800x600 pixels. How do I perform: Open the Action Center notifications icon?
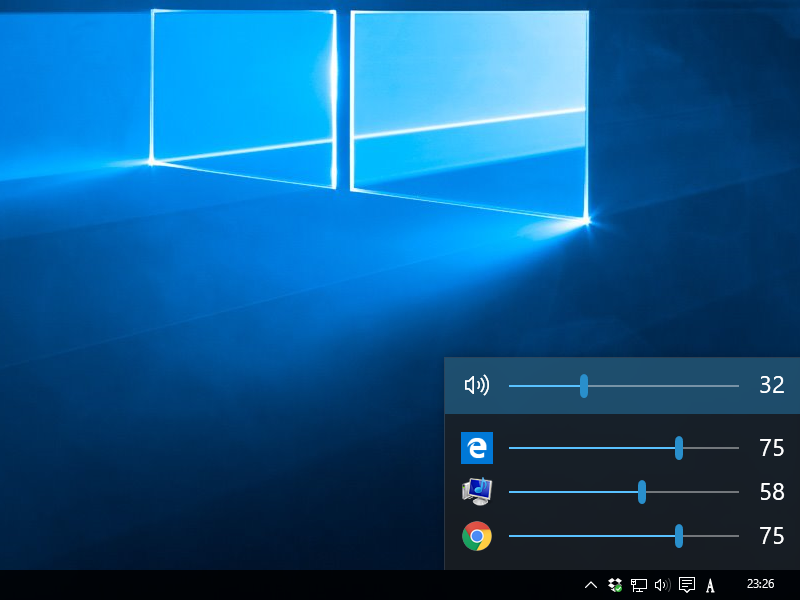coord(687,585)
